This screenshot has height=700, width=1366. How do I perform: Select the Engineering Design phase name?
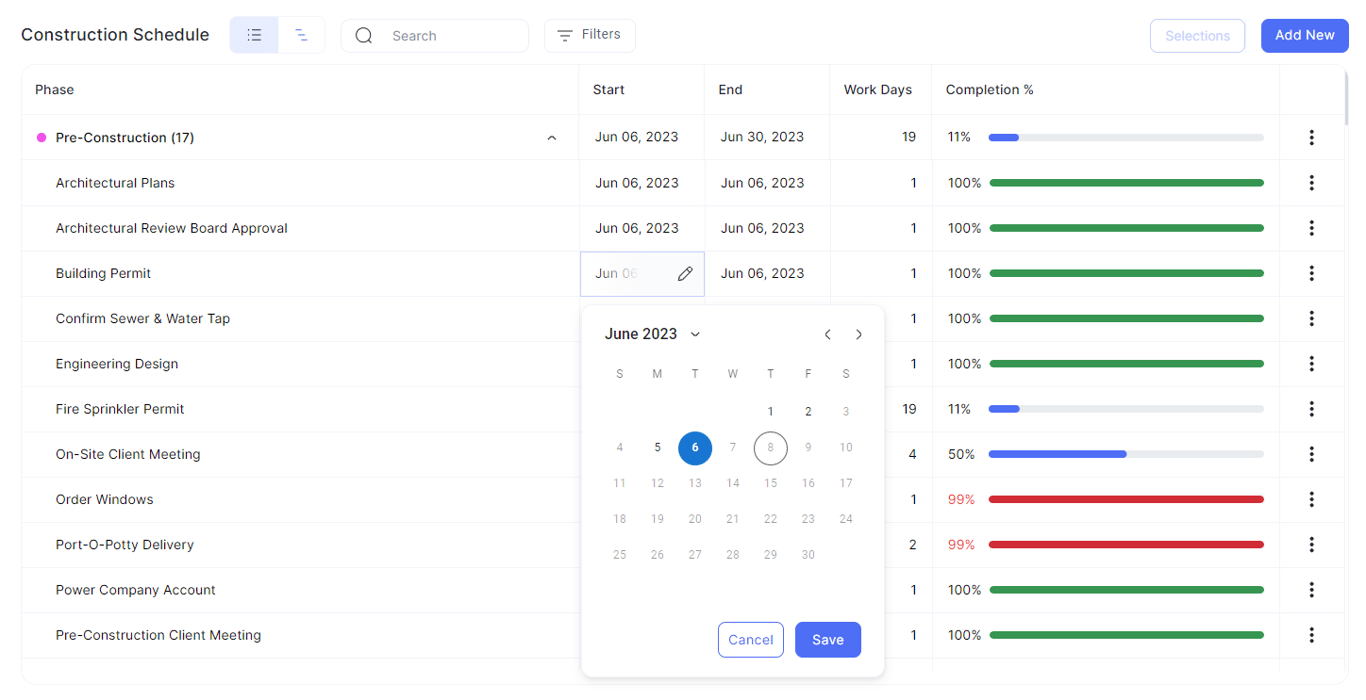tap(116, 364)
